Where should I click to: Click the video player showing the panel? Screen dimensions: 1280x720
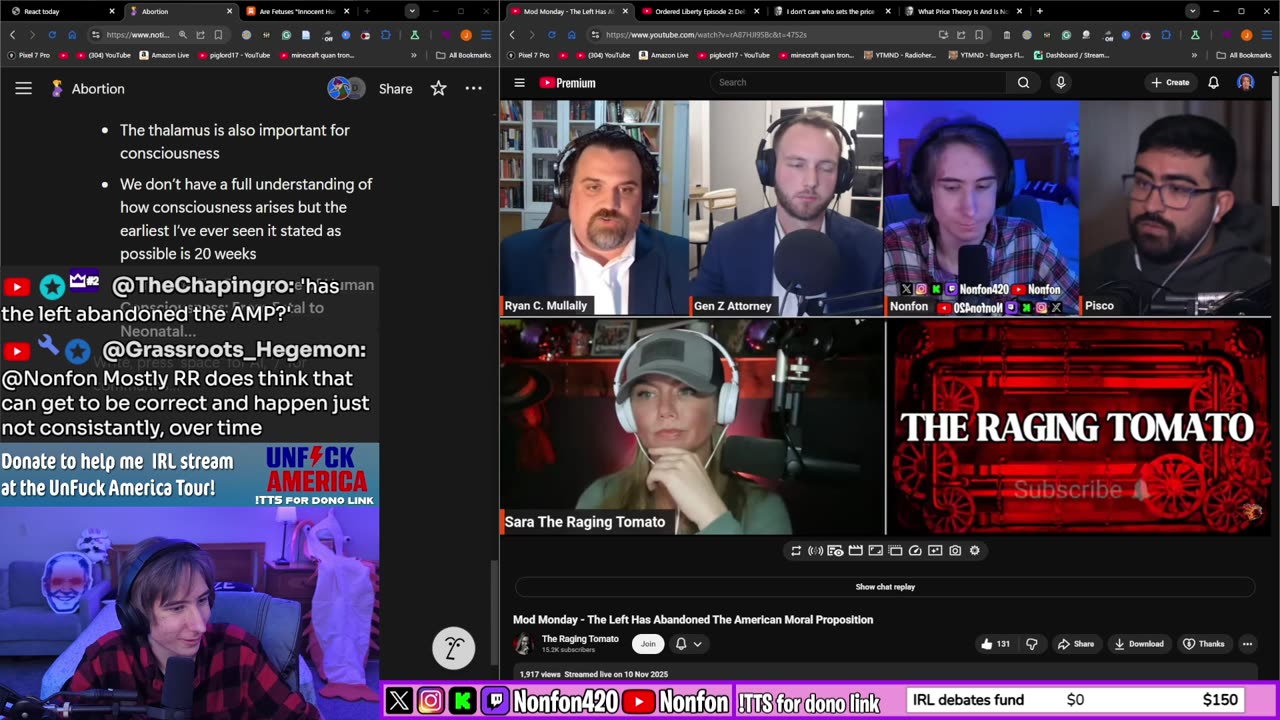(885, 317)
